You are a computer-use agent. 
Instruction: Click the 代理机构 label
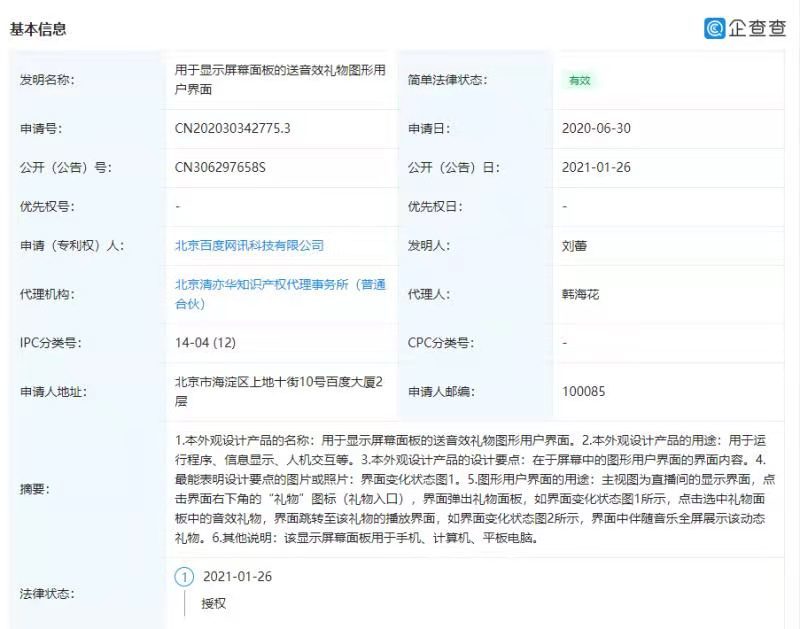[47, 294]
